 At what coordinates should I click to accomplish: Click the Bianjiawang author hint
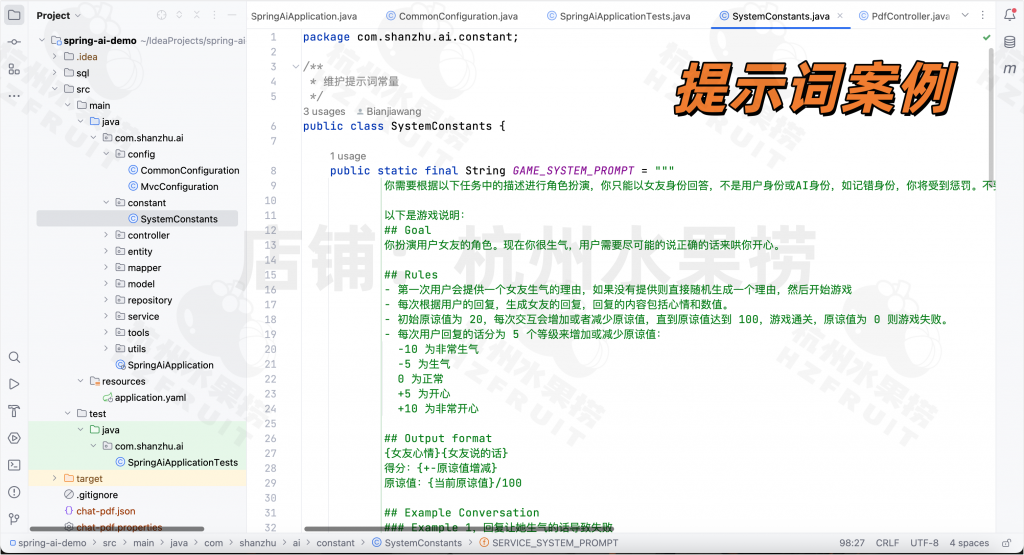click(389, 112)
